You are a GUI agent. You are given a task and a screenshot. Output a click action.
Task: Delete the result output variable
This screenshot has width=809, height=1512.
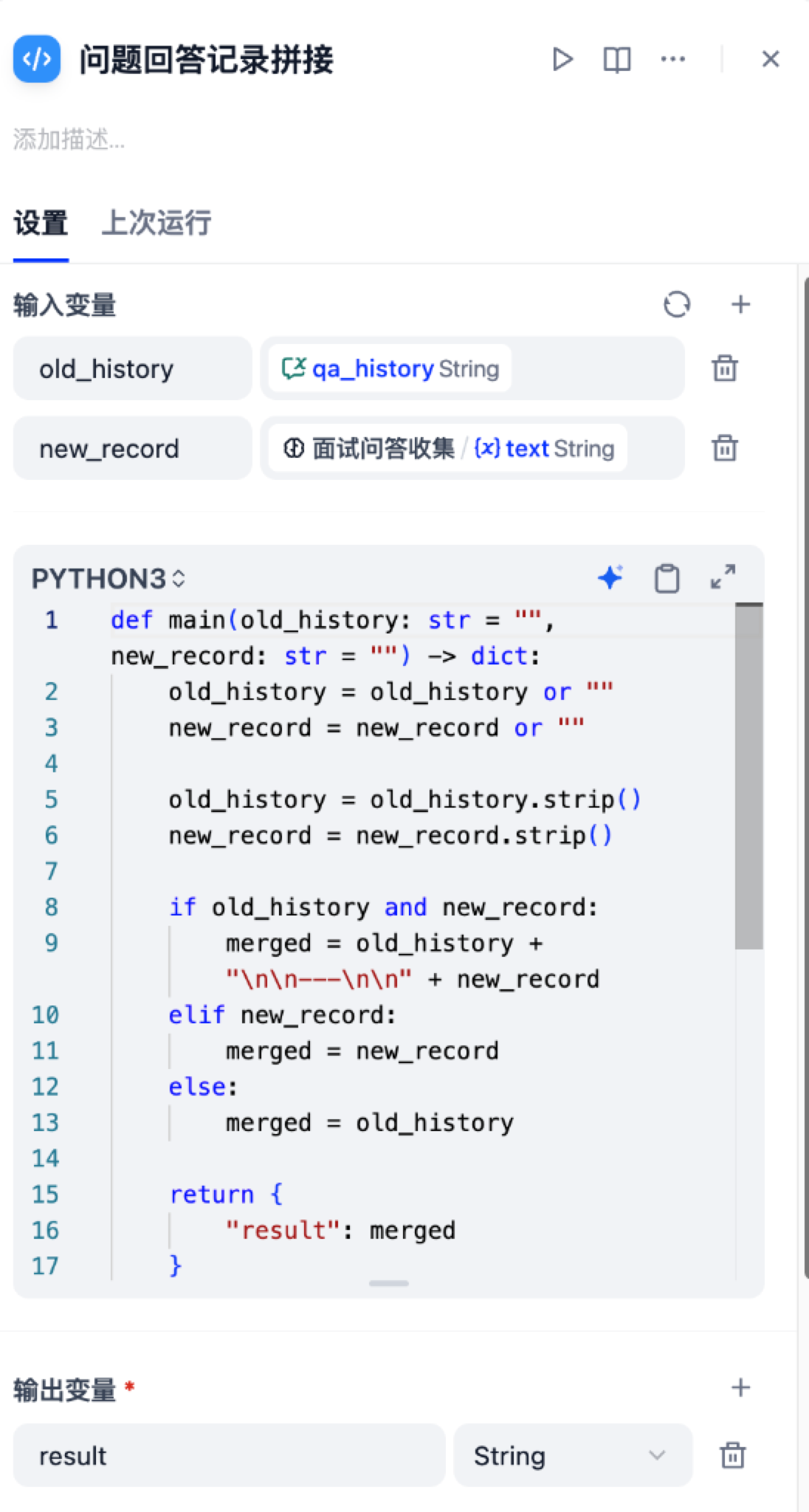pyautogui.click(x=732, y=1455)
